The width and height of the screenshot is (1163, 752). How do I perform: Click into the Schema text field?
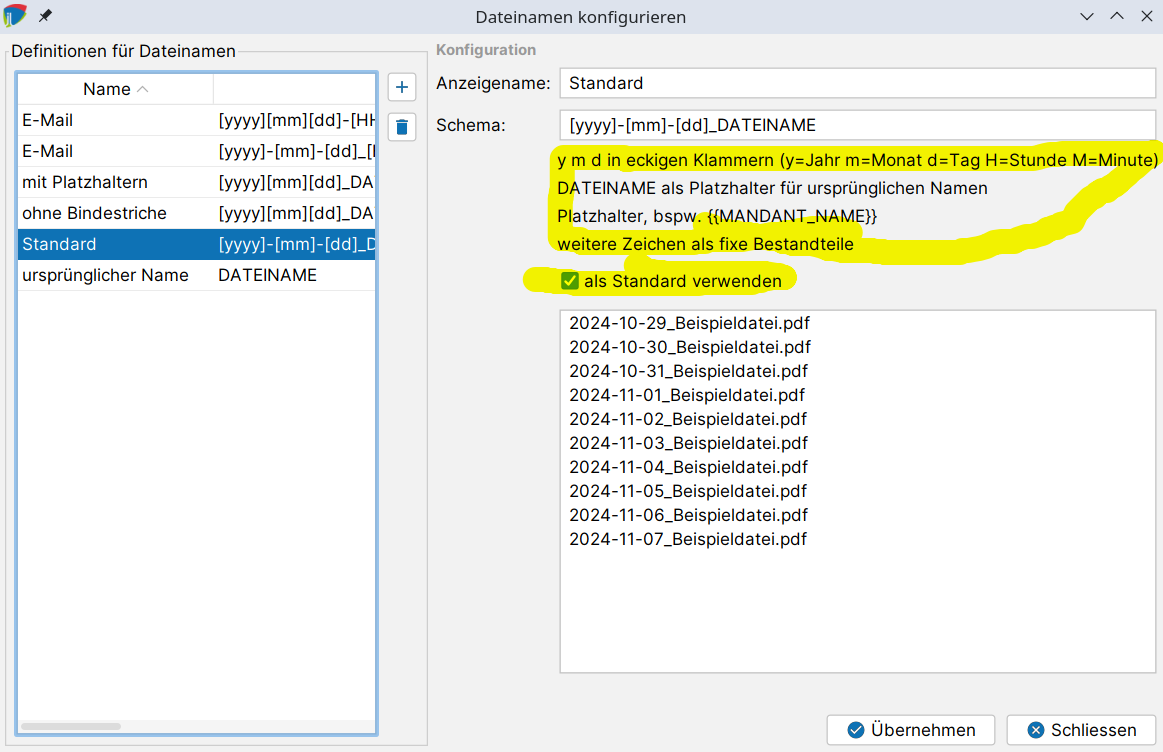[856, 125]
